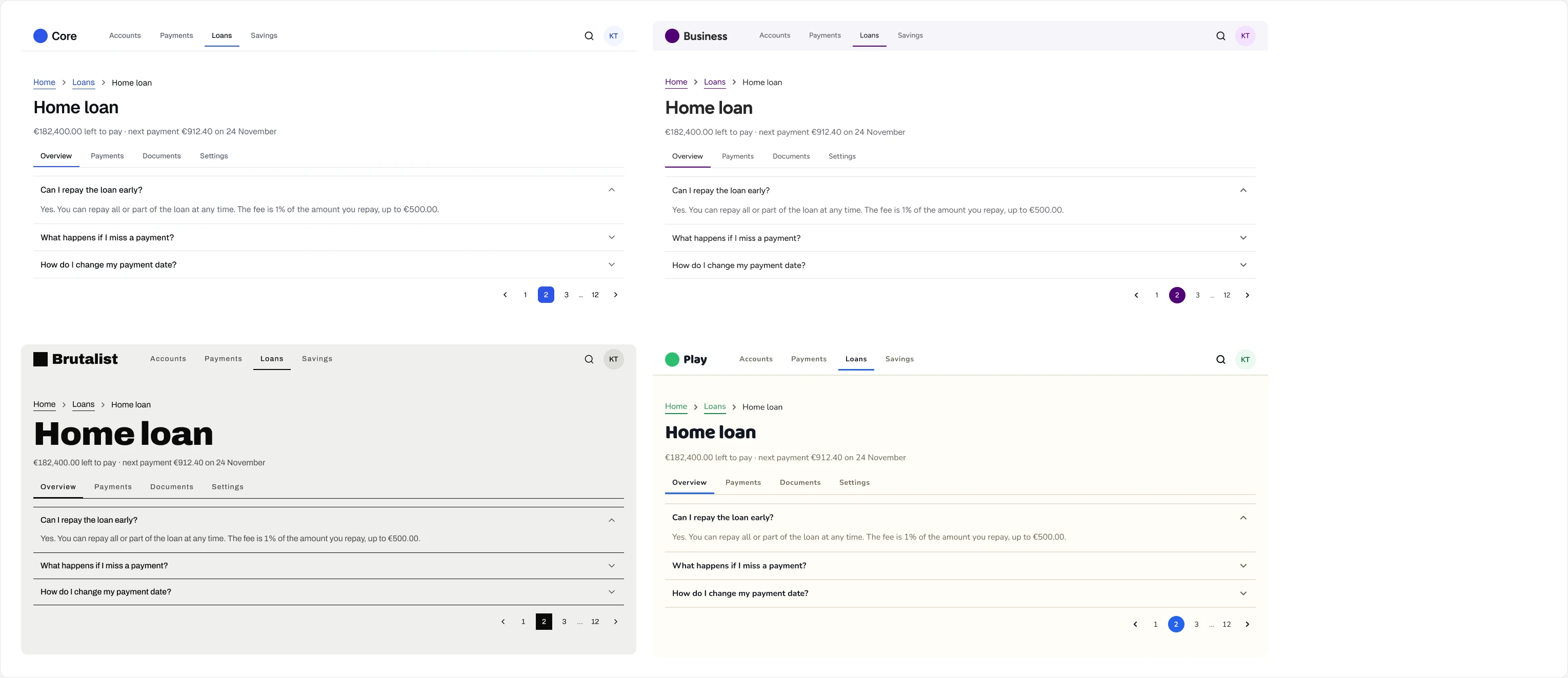The height and width of the screenshot is (678, 1568).
Task: Follow the Loans breadcrumb link in Brutalist
Action: click(x=84, y=405)
